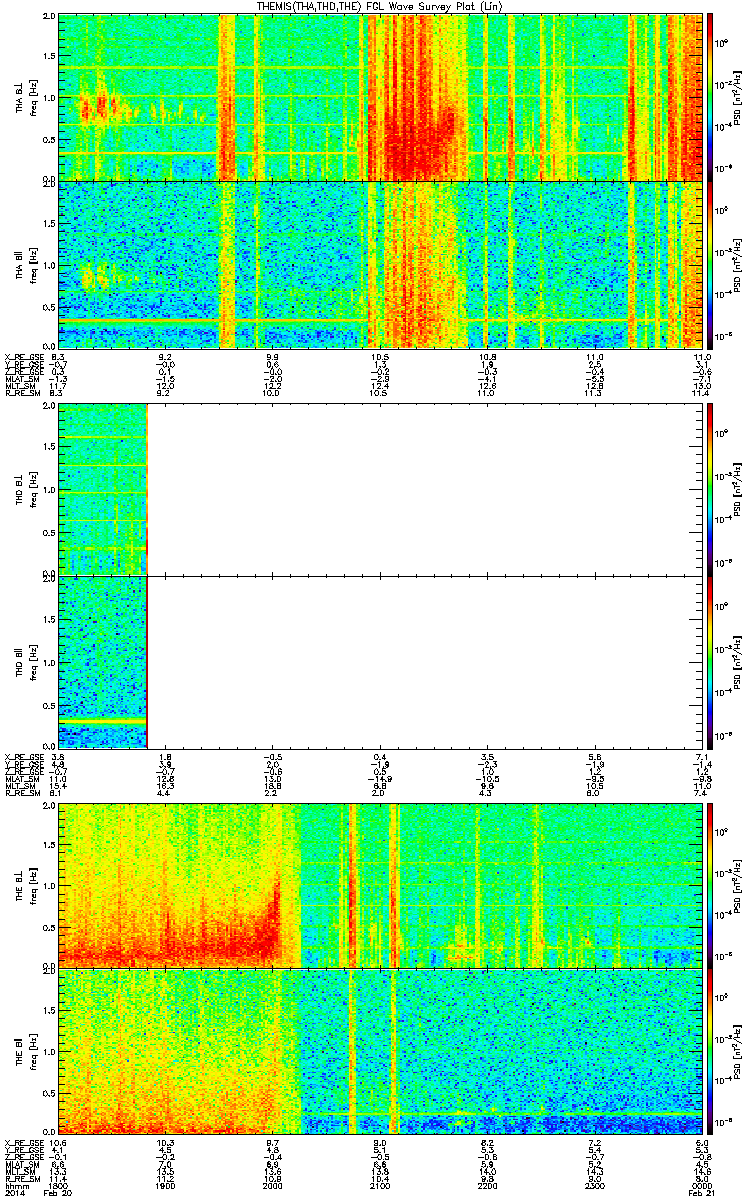The height and width of the screenshot is (1200, 750).
Task: Click the PSD color bar beside THE Bll panel
Action: [x=711, y=1051]
